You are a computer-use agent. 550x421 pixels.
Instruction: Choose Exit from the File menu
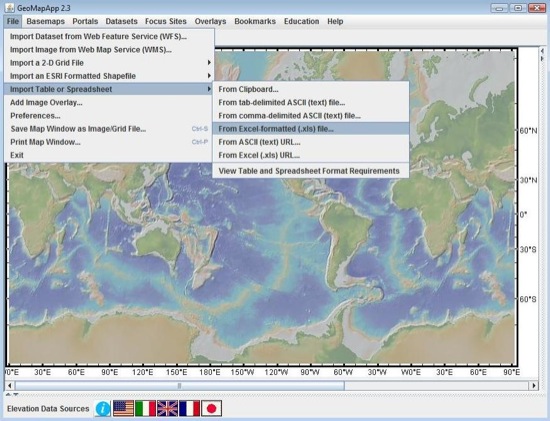tap(108, 155)
